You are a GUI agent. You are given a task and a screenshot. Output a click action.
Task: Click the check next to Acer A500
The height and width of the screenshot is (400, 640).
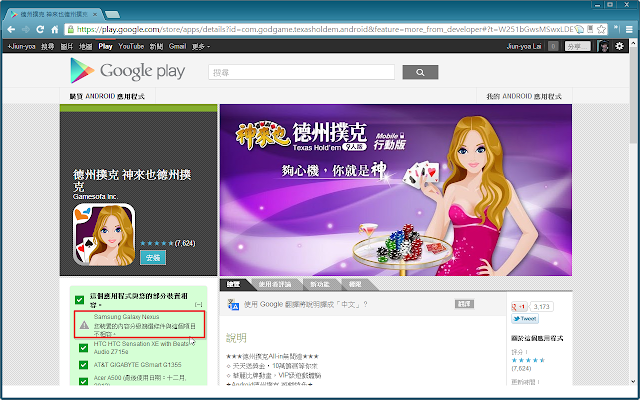point(84,381)
